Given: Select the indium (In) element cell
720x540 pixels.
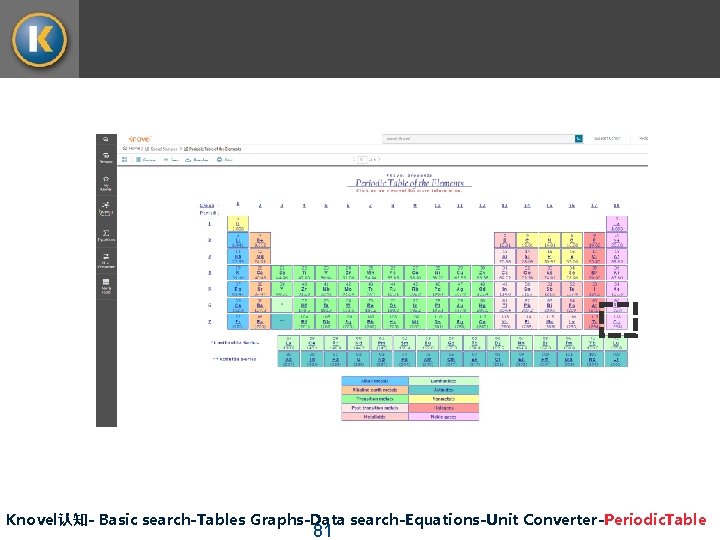Looking at the screenshot, I should click(x=505, y=289).
